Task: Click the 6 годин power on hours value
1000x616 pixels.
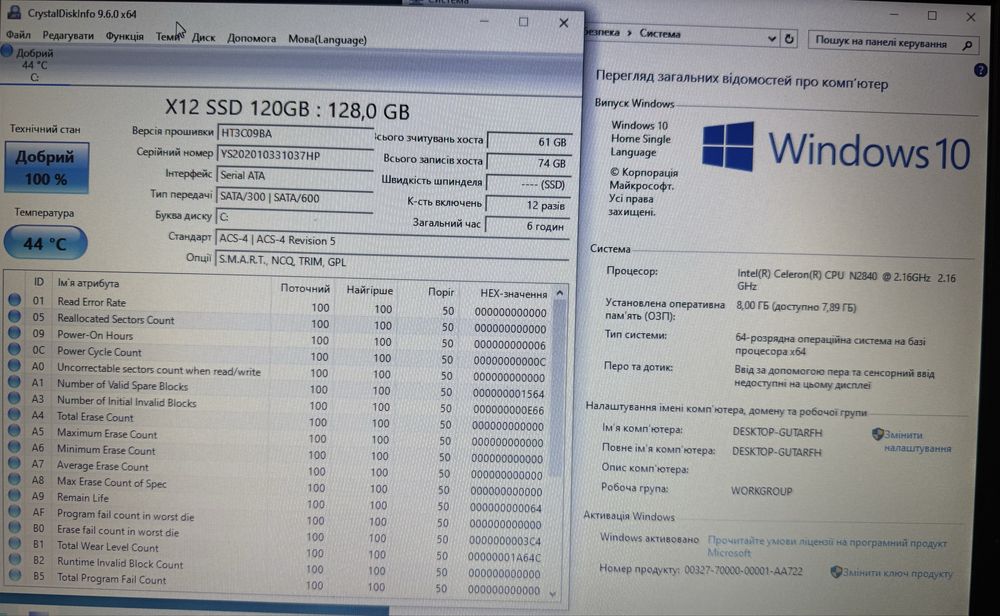Action: click(527, 226)
